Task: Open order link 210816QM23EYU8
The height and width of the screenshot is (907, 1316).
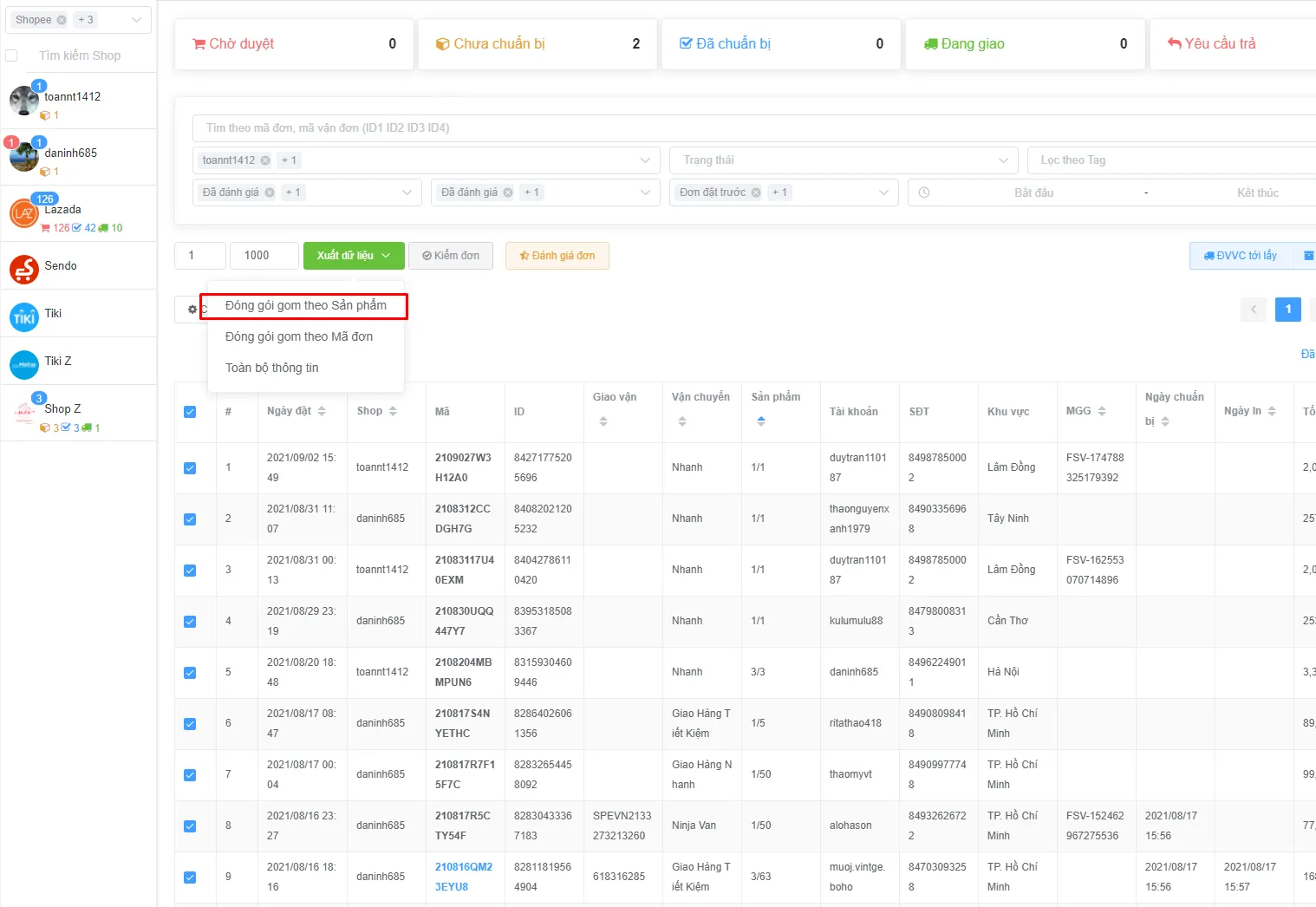Action: coord(464,877)
